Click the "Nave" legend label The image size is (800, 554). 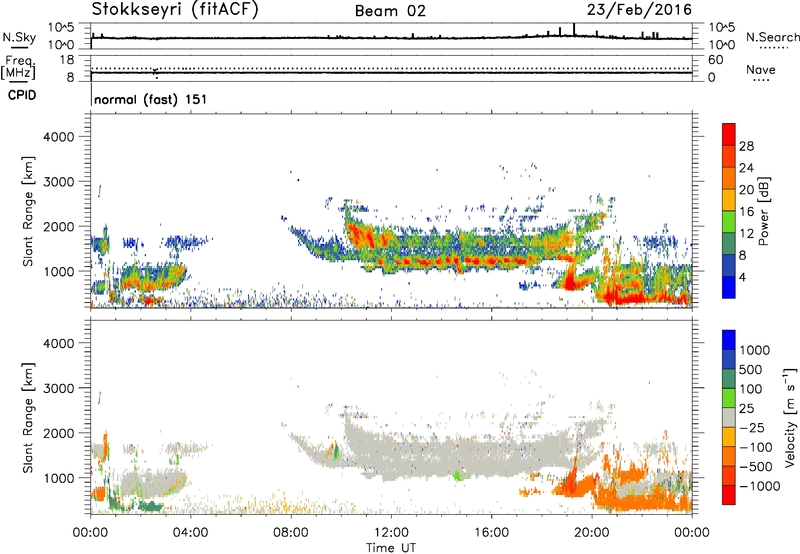(761, 69)
